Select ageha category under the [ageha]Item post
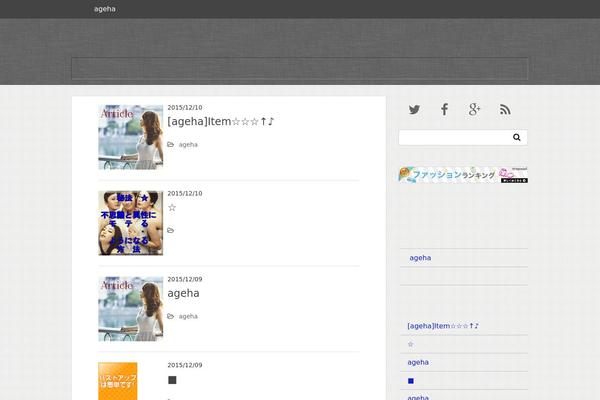The image size is (600, 400). (188, 145)
